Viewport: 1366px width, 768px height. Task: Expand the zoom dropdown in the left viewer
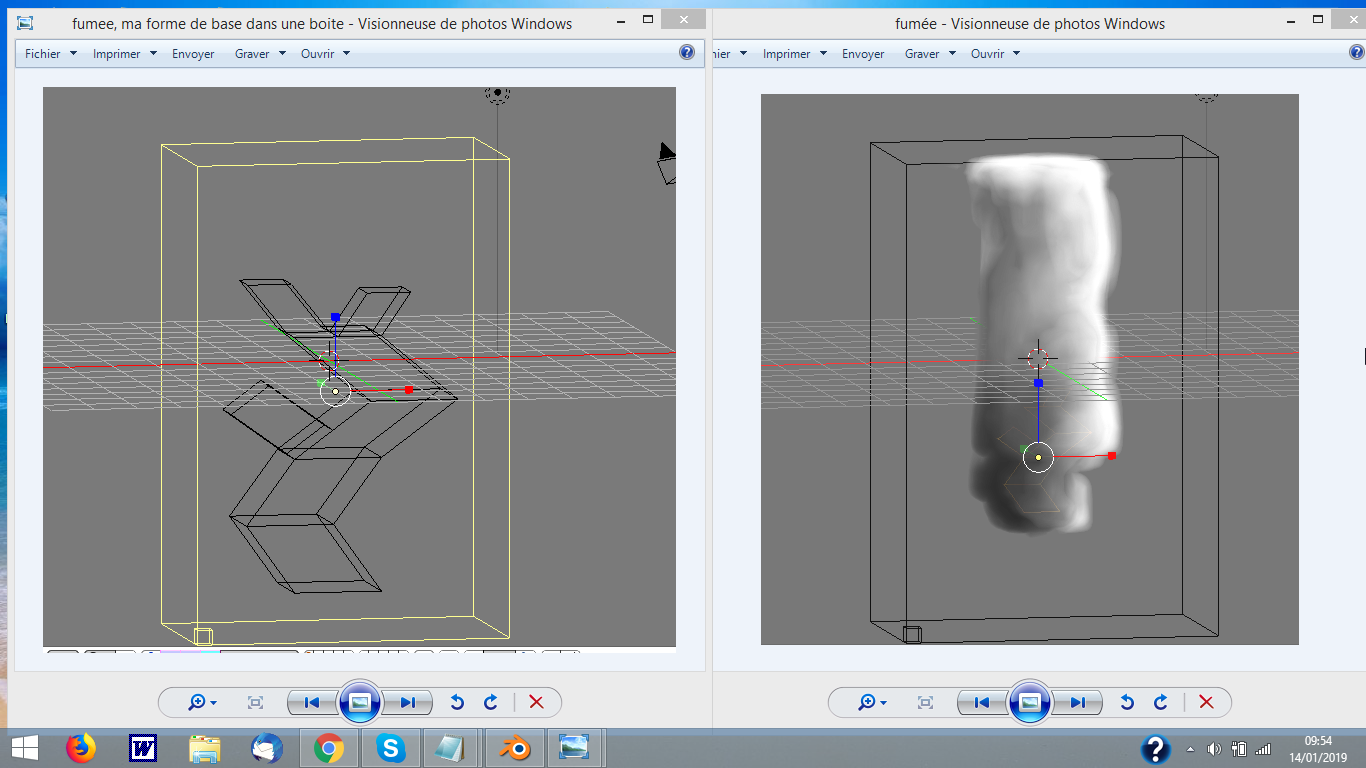pyautogui.click(x=203, y=702)
